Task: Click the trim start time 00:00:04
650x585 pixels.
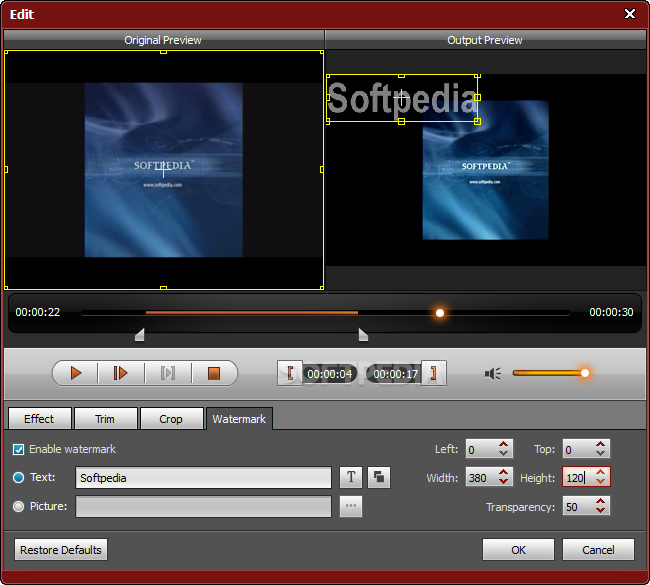Action: click(330, 374)
